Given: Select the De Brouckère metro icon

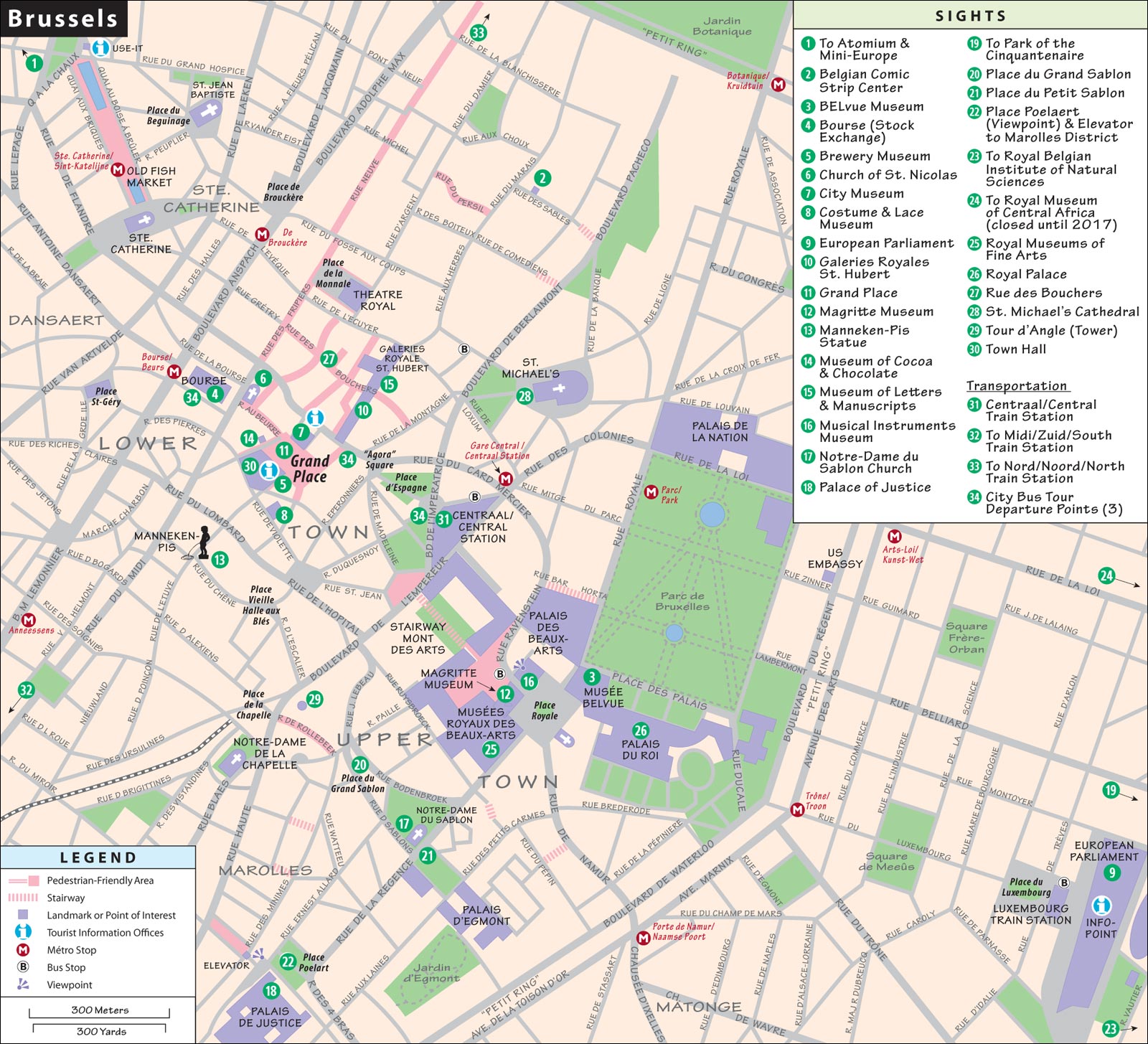Looking at the screenshot, I should (262, 235).
